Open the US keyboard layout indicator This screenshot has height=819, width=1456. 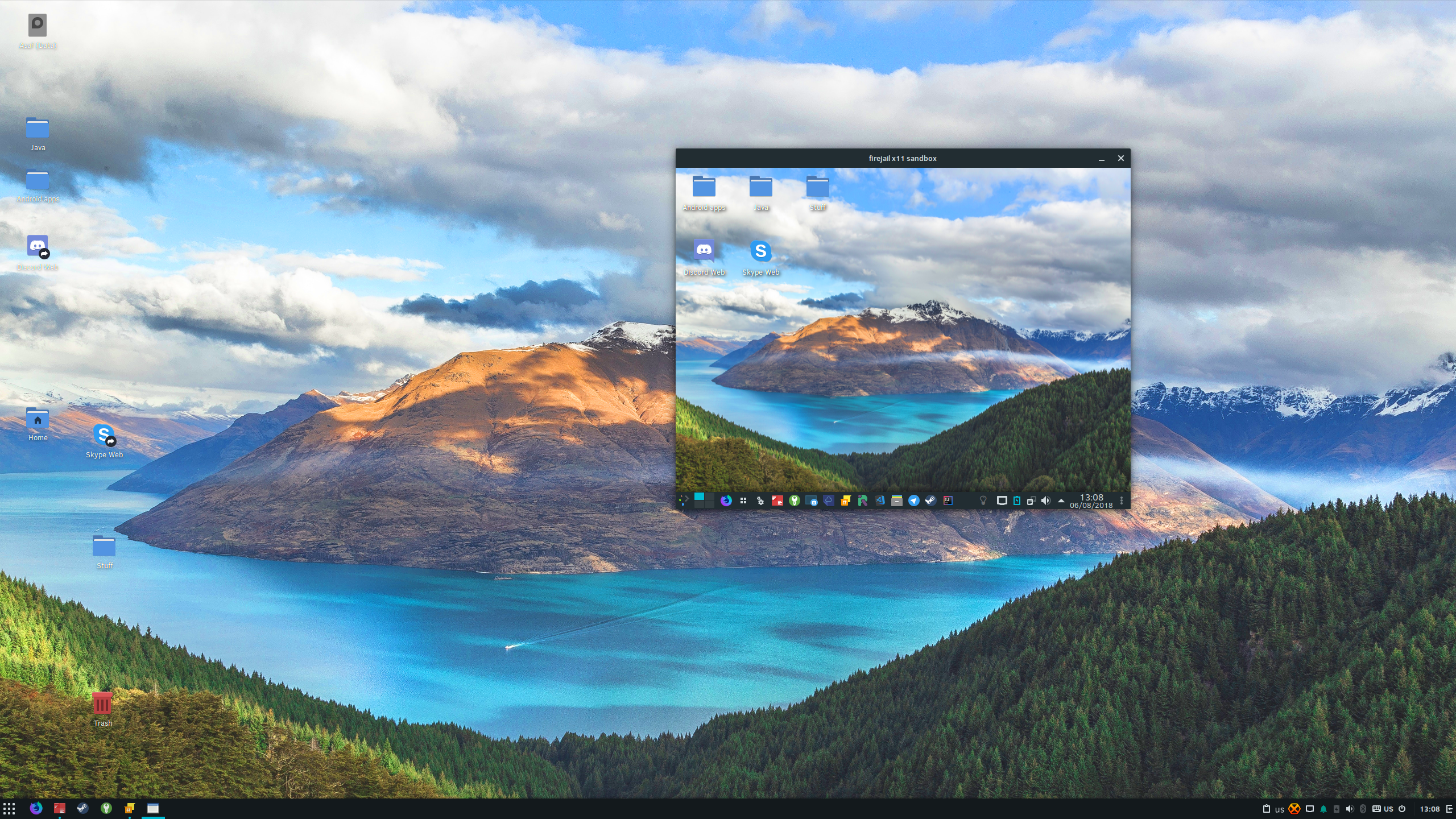[1383, 809]
